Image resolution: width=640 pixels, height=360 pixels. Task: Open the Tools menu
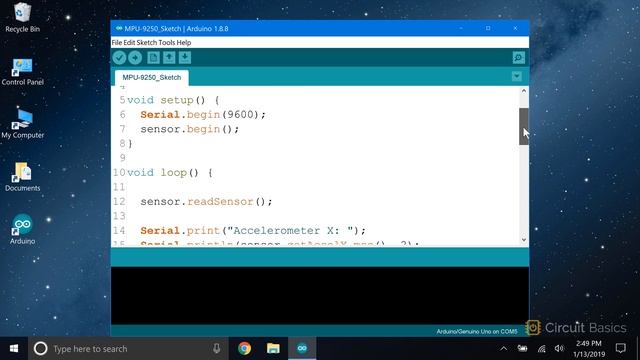(167, 42)
